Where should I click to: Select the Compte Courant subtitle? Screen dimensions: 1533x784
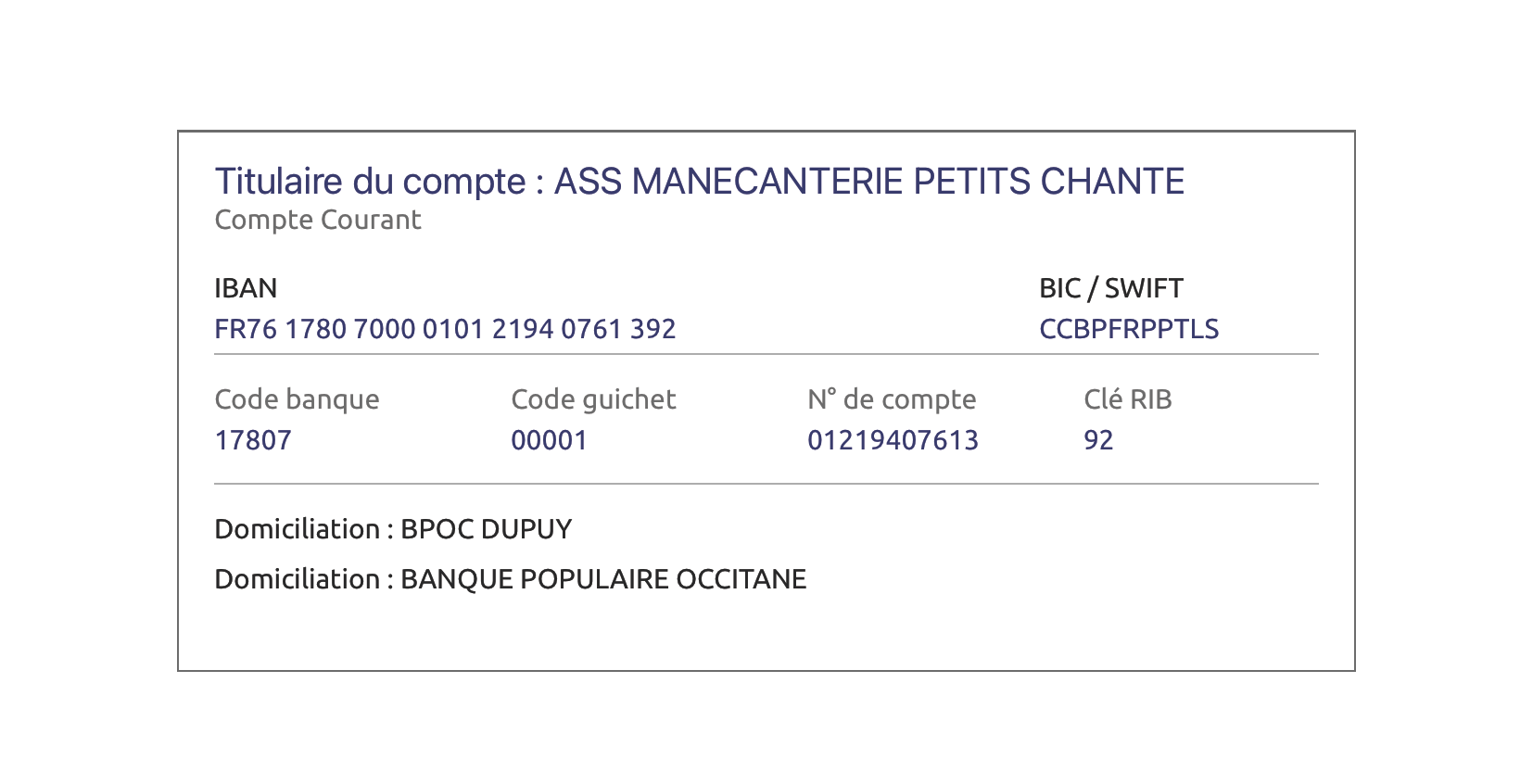point(318,221)
